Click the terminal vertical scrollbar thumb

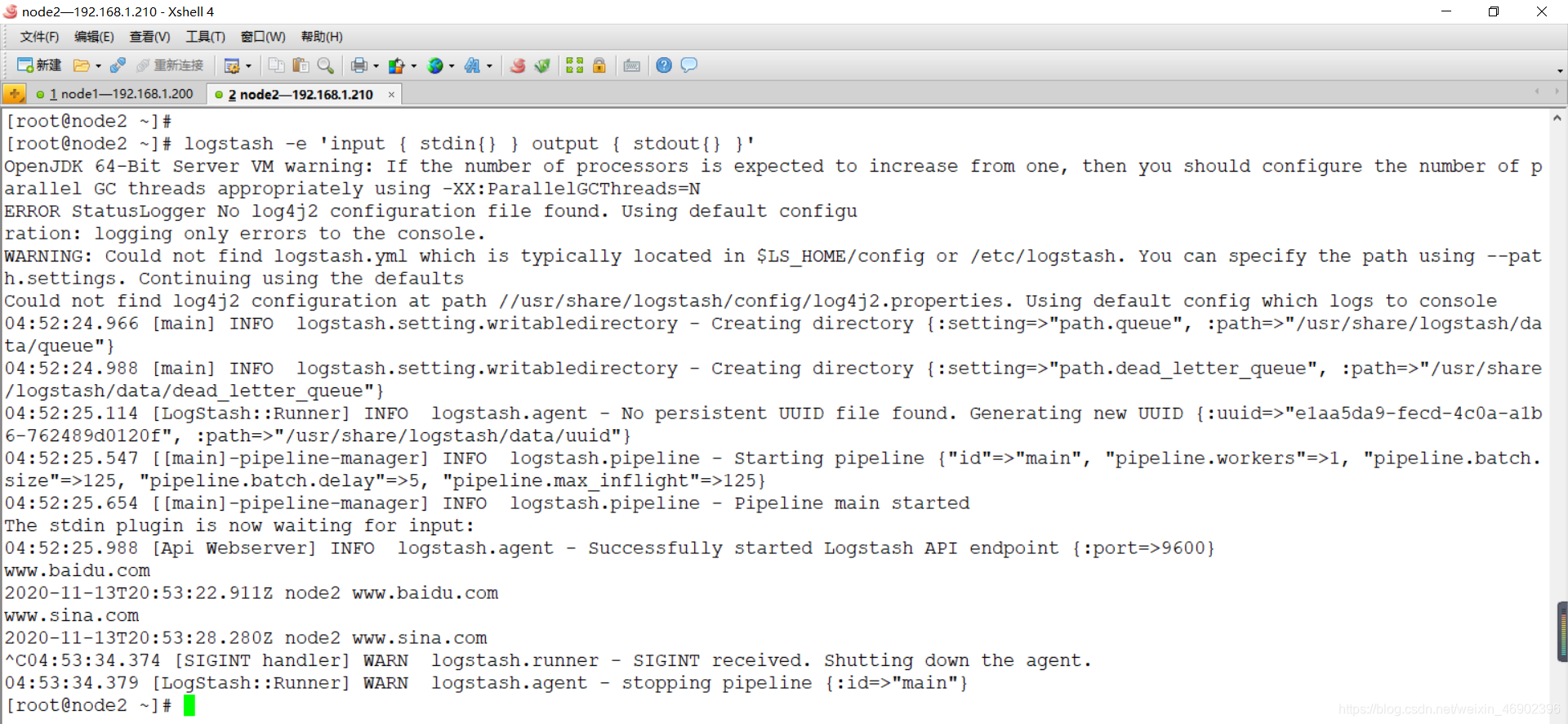[x=1562, y=632]
